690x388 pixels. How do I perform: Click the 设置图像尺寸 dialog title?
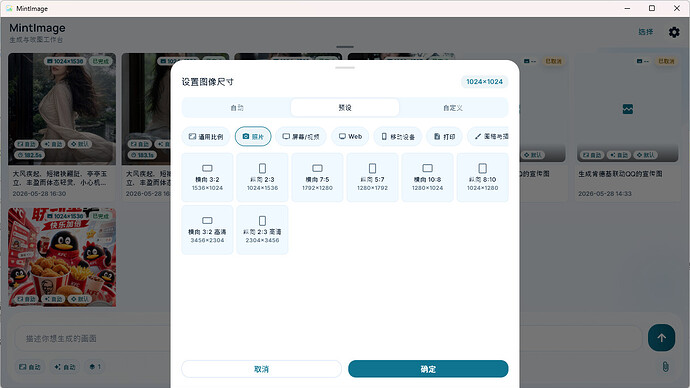[x=208, y=82]
